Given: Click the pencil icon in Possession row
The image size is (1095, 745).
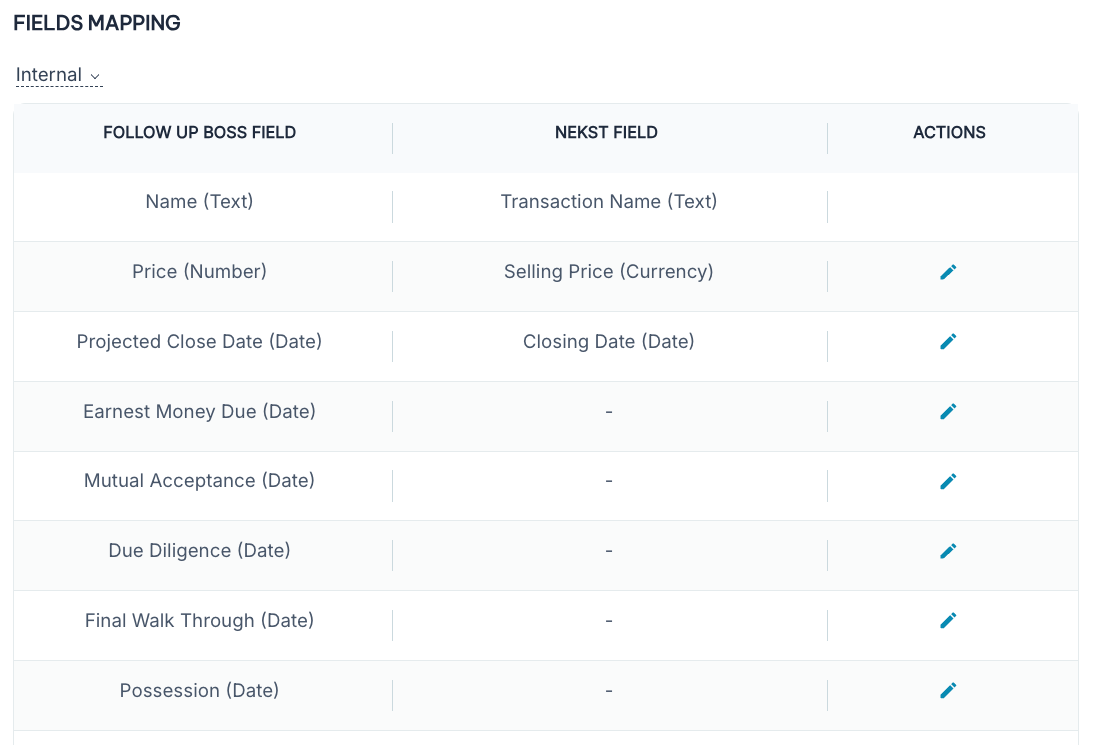Looking at the screenshot, I should 948,690.
